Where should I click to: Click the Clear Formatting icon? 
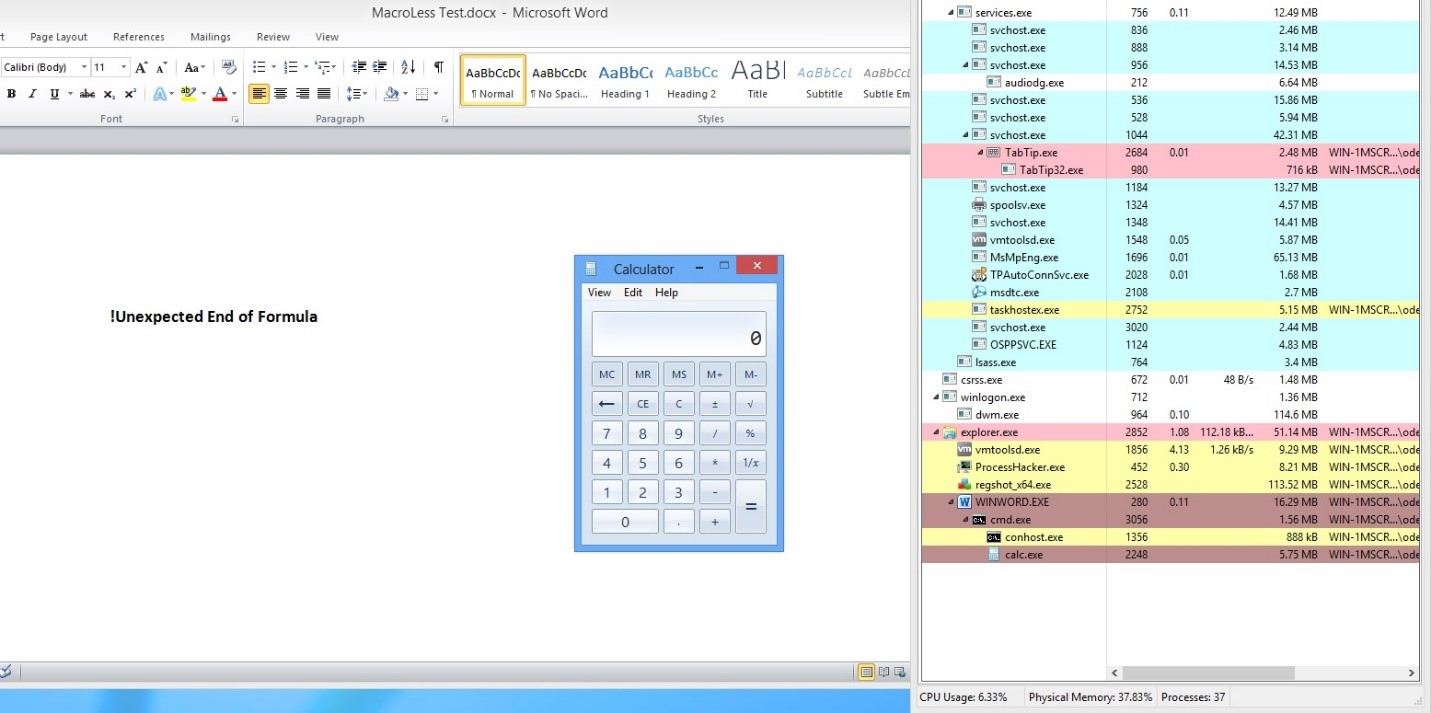[x=229, y=68]
